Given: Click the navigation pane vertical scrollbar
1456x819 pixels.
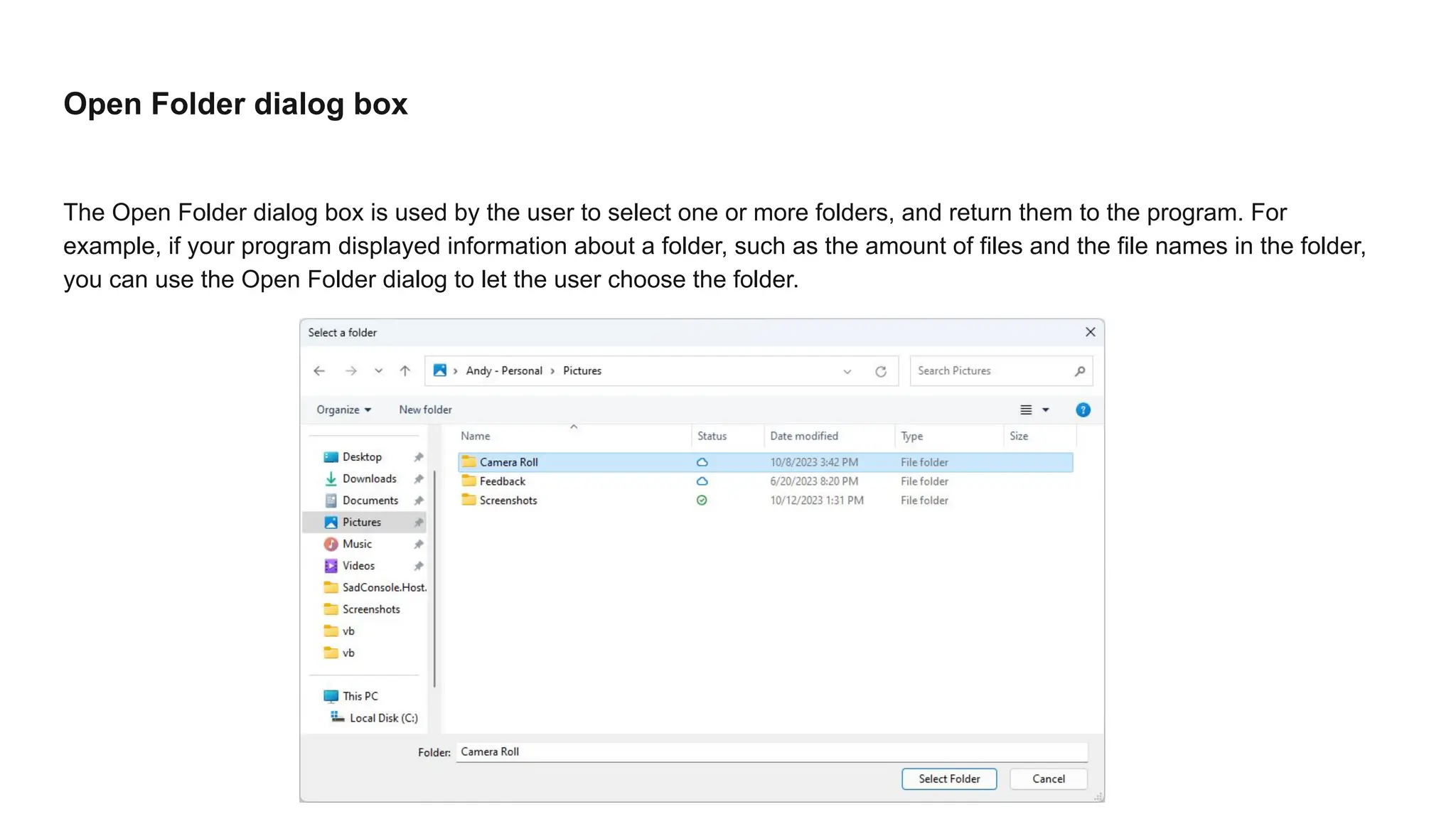Looking at the screenshot, I should coord(434,576).
